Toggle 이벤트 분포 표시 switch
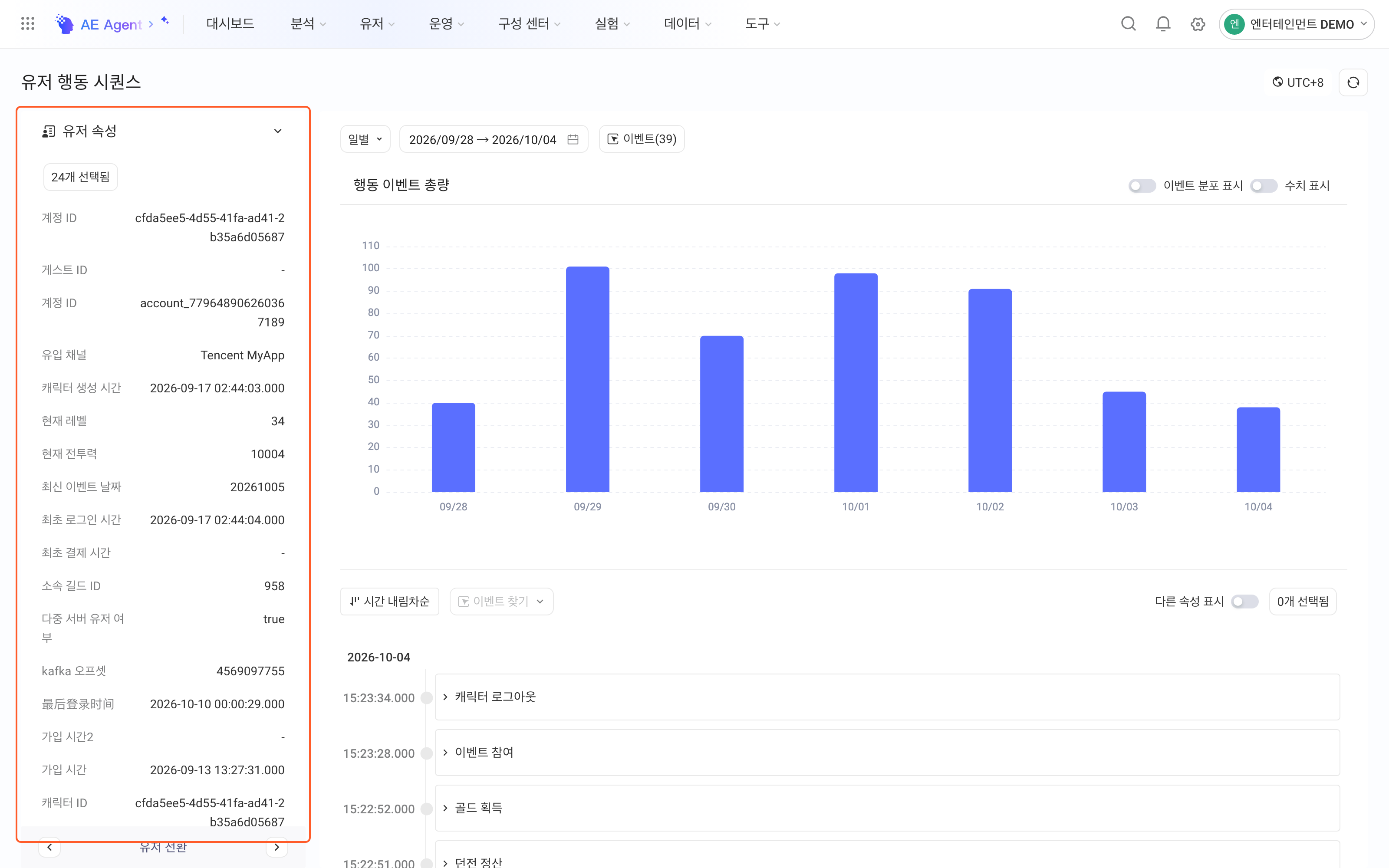 pyautogui.click(x=1142, y=185)
